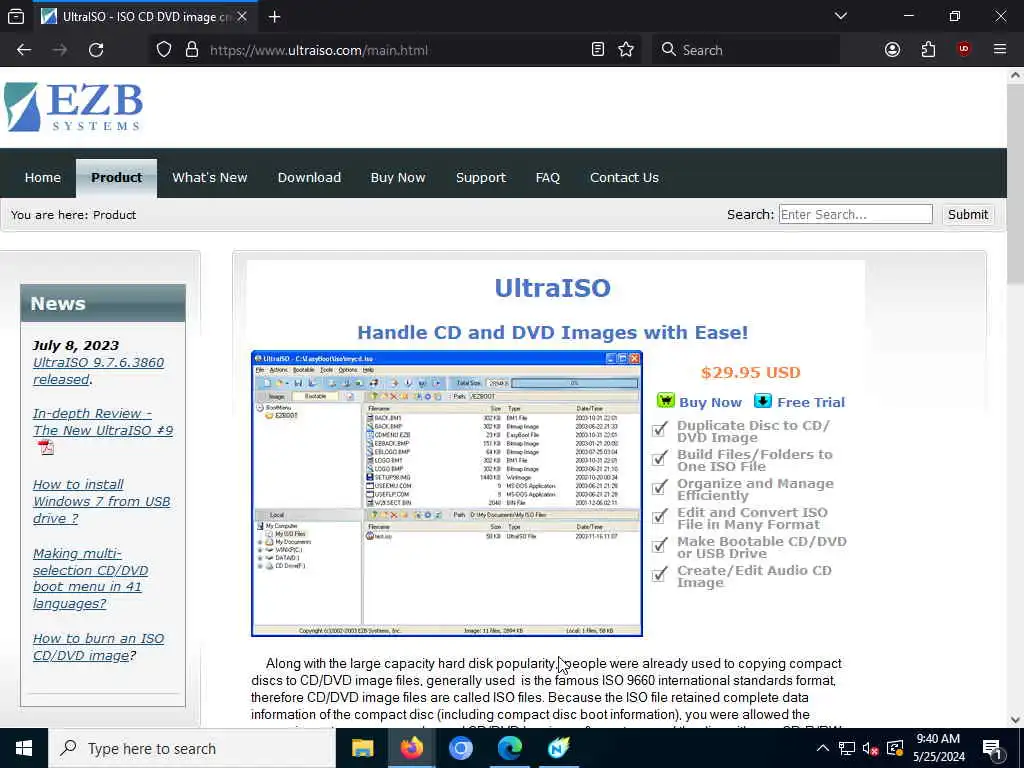Open File Explorer from the taskbar
The image size is (1024, 768).
point(362,748)
